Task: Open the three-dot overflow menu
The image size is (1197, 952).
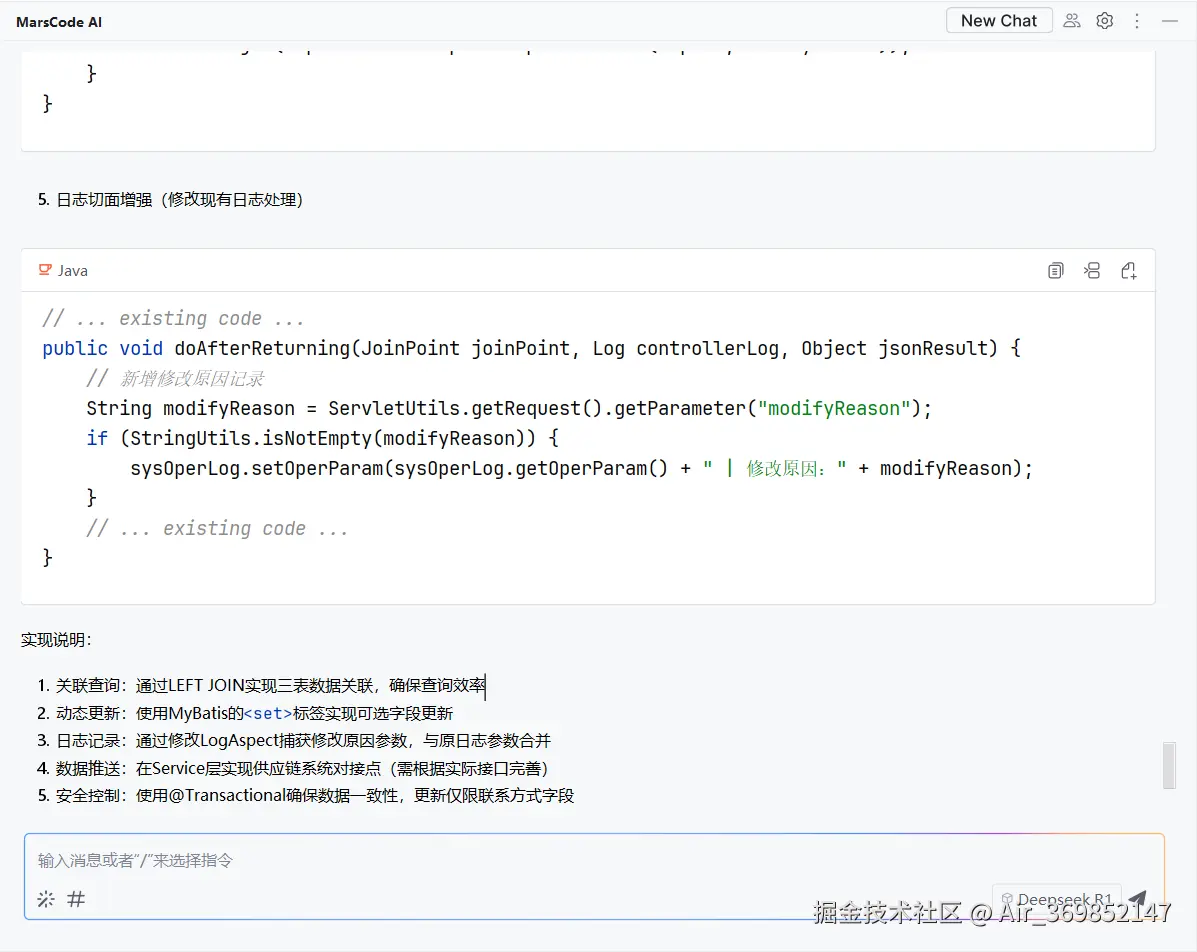Action: tap(1137, 20)
